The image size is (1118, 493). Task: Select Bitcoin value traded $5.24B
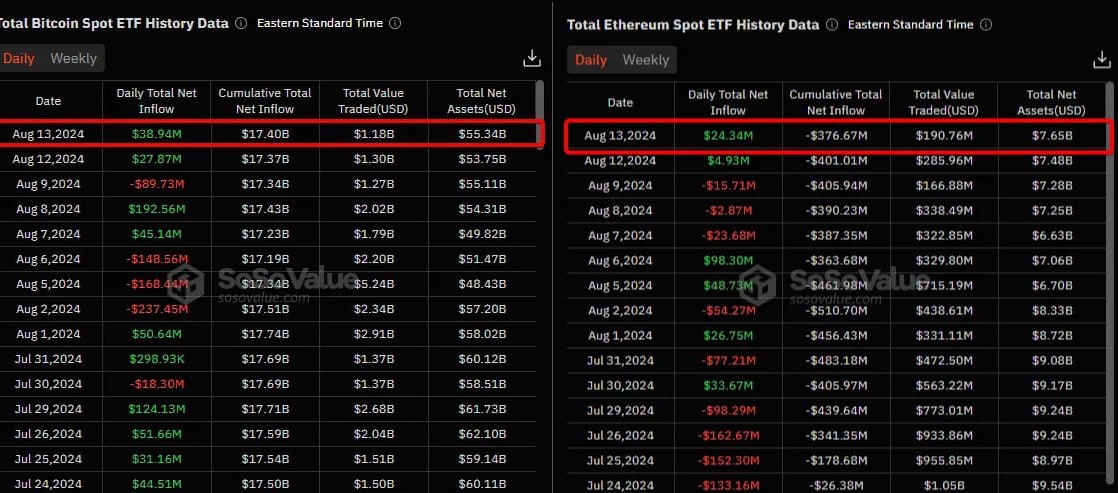[373, 284]
